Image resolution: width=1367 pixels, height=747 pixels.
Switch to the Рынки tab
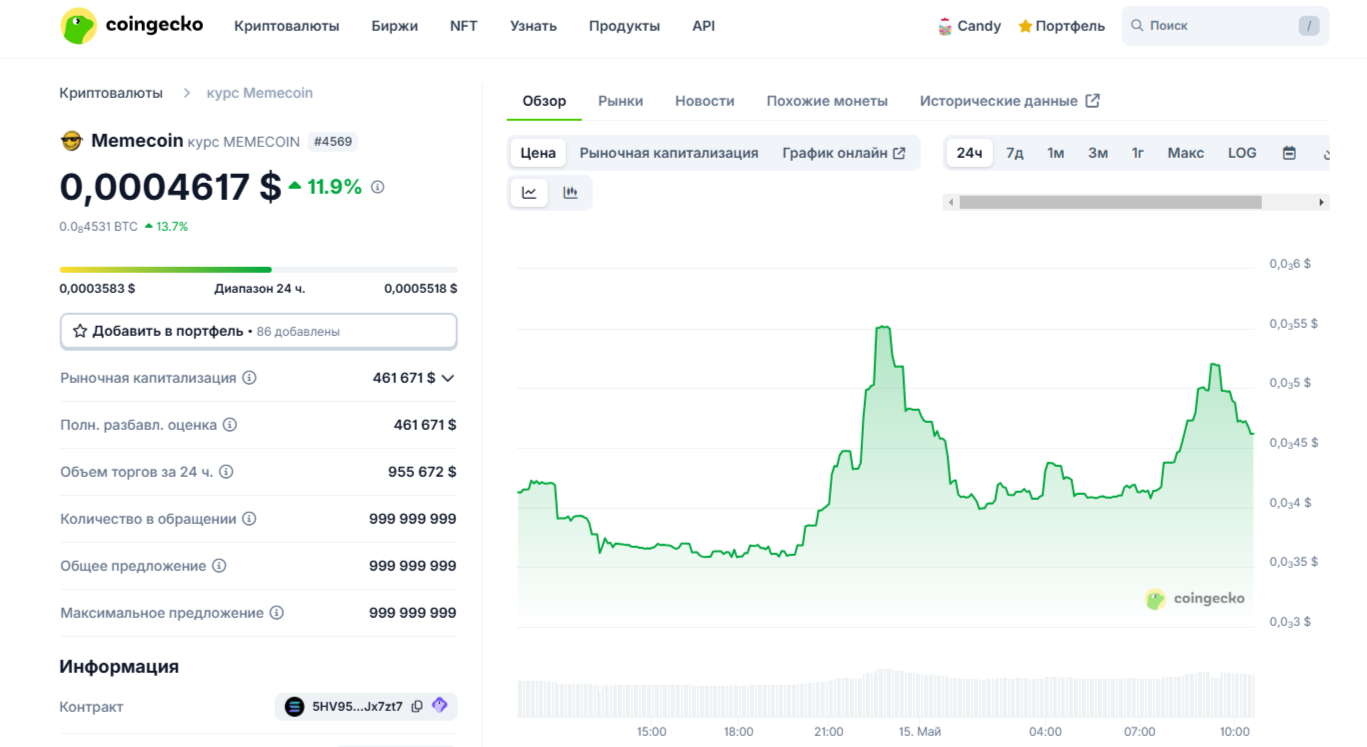click(x=621, y=101)
